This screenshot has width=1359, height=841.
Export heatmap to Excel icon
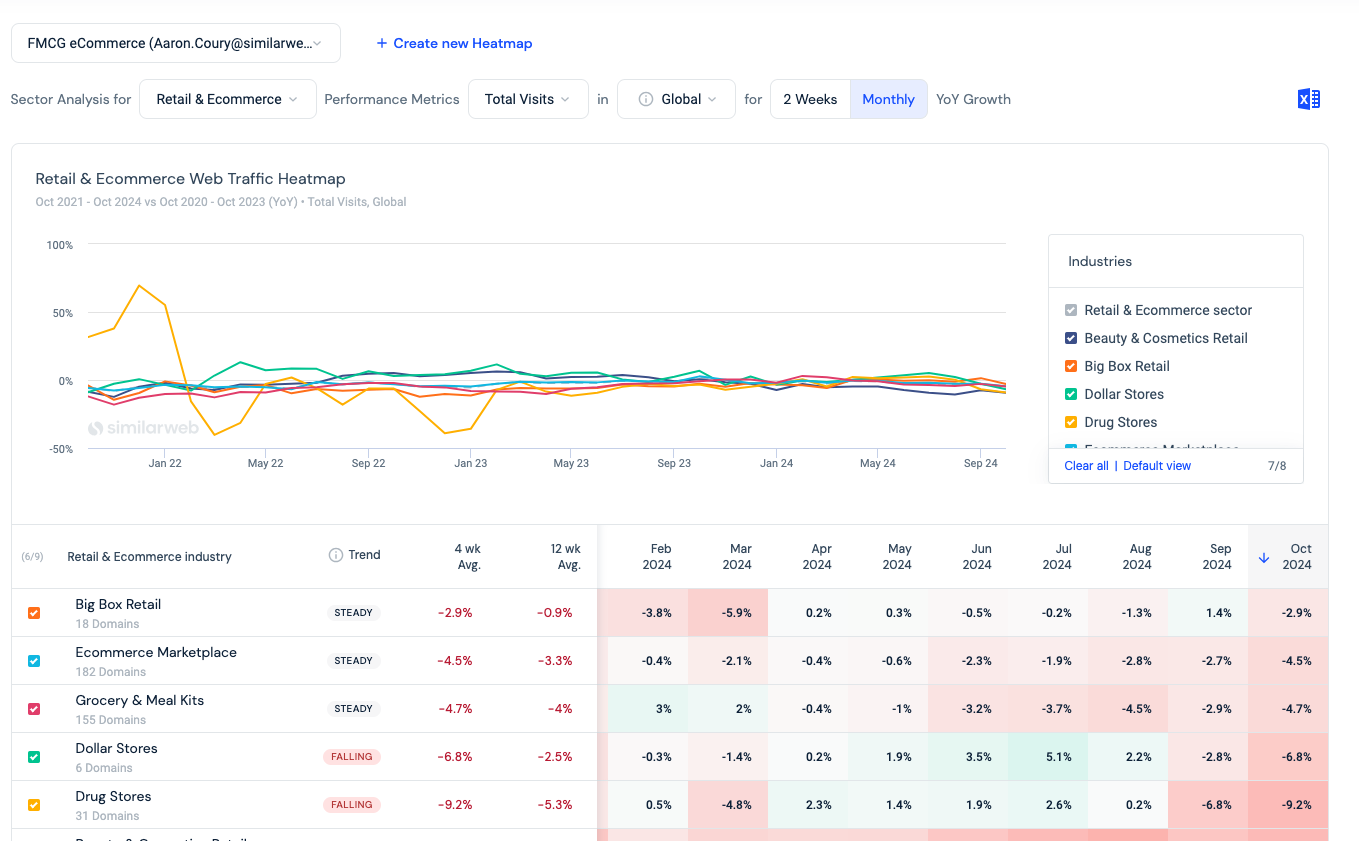(1309, 99)
